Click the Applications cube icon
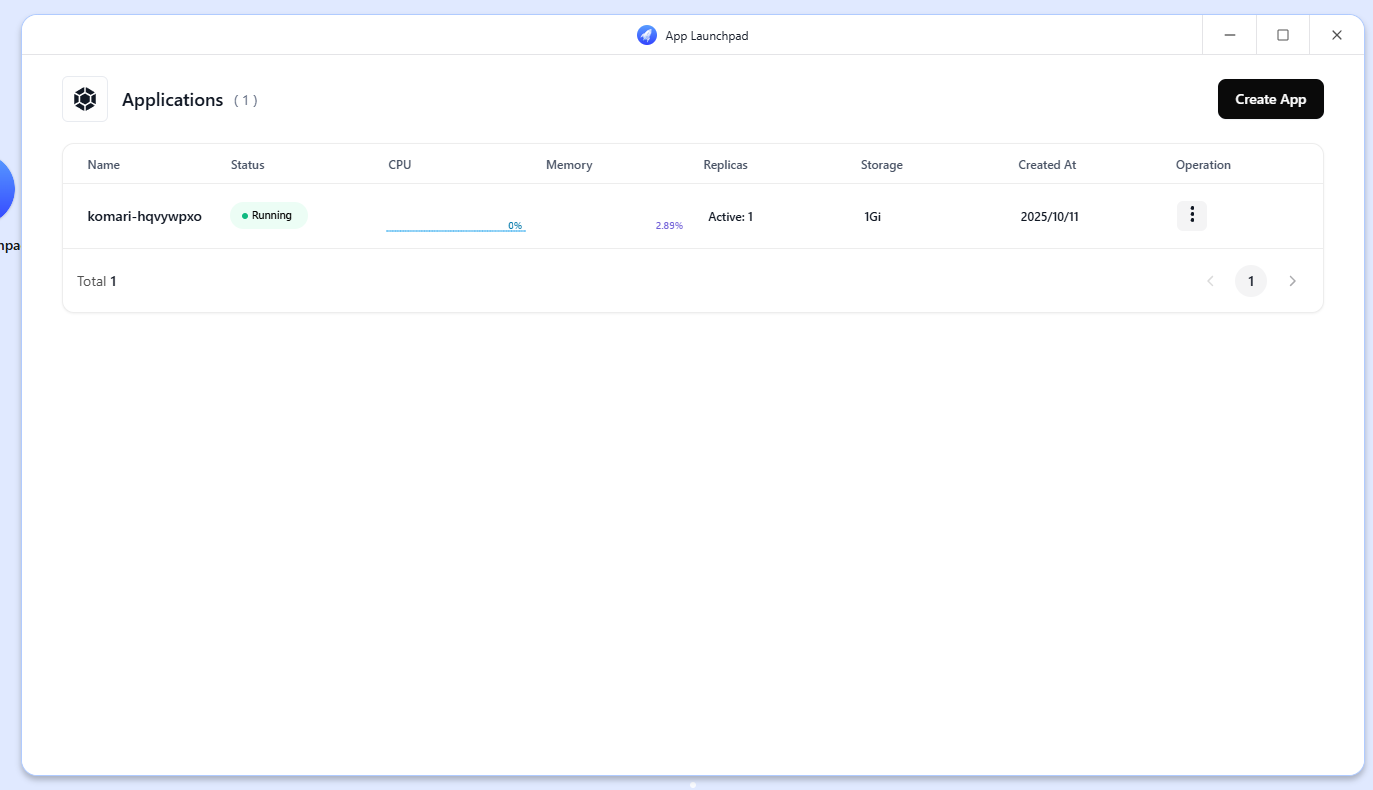Viewport: 1373px width, 790px height. [x=85, y=99]
